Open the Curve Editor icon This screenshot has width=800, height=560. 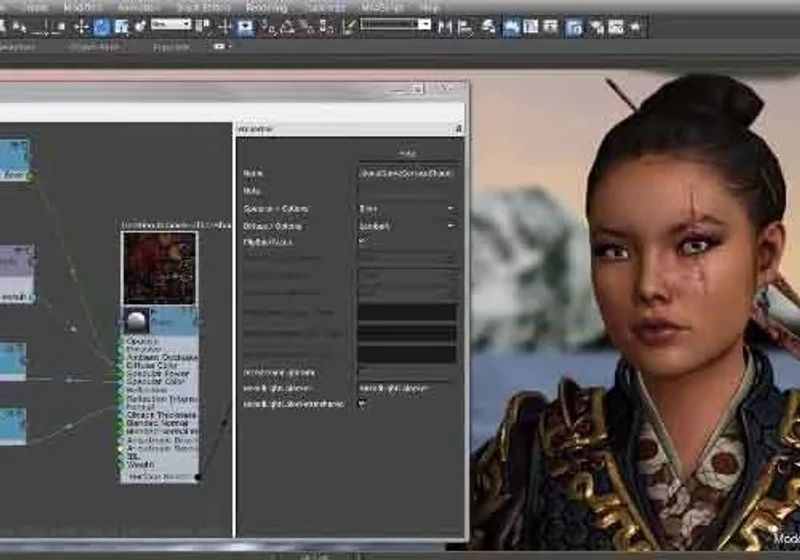click(531, 27)
